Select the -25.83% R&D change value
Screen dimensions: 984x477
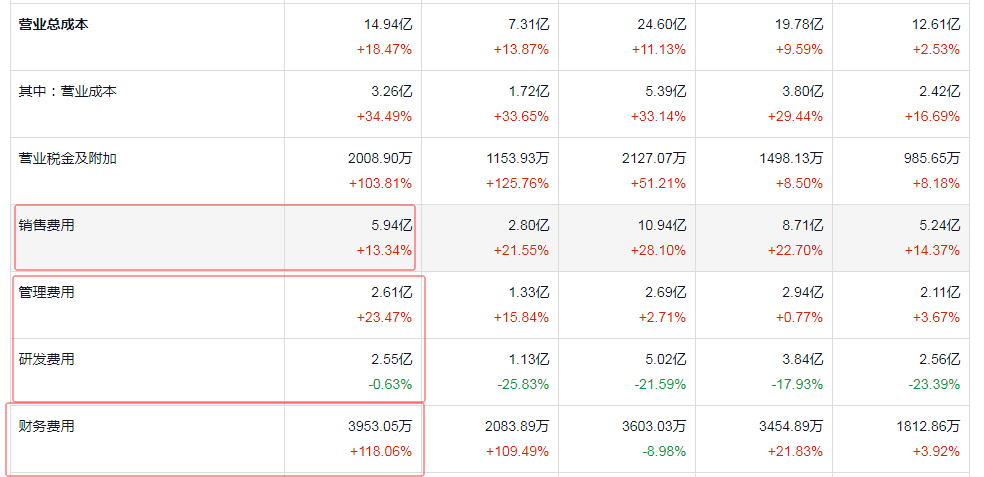tap(523, 384)
